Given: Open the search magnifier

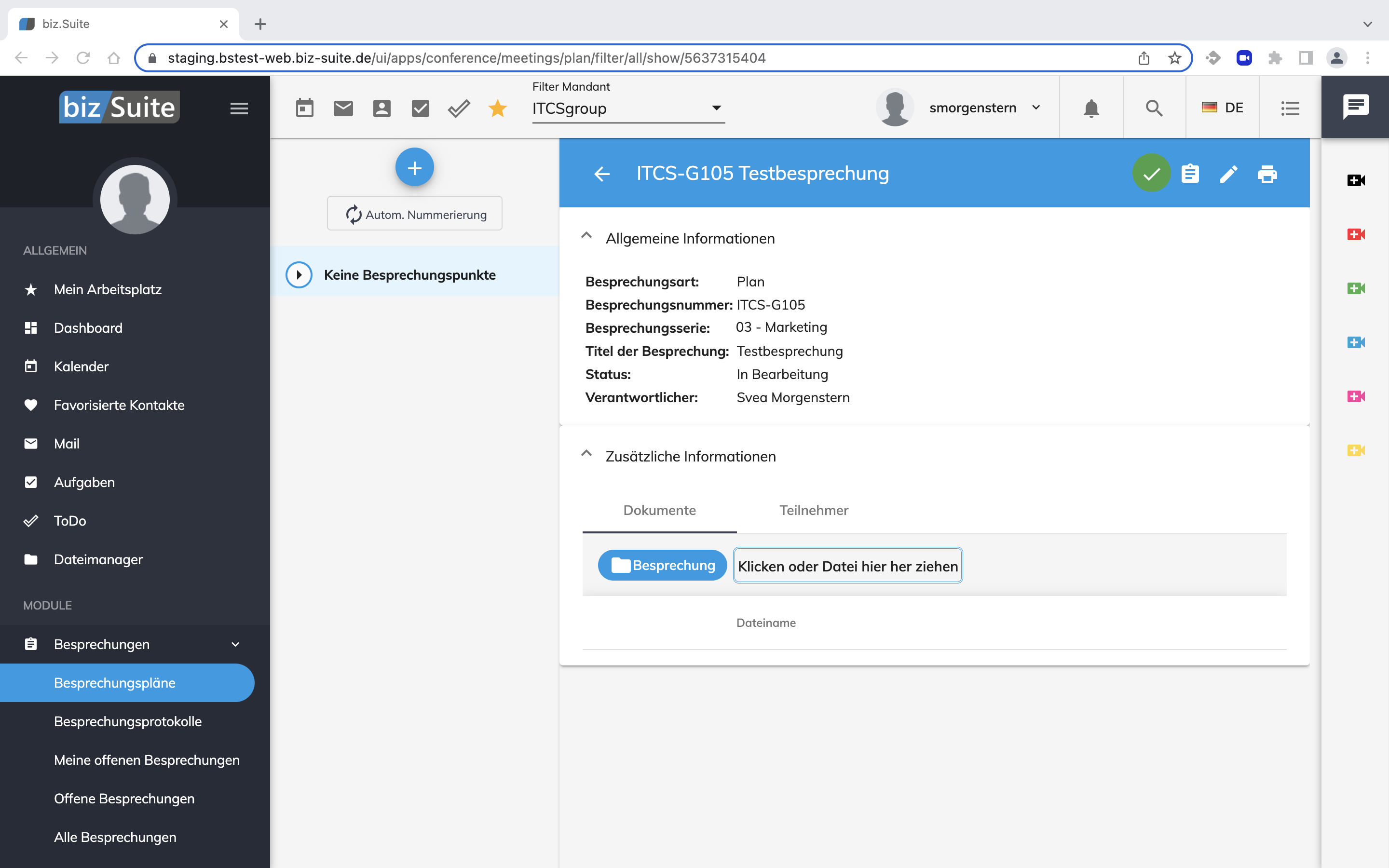Looking at the screenshot, I should click(x=1154, y=108).
